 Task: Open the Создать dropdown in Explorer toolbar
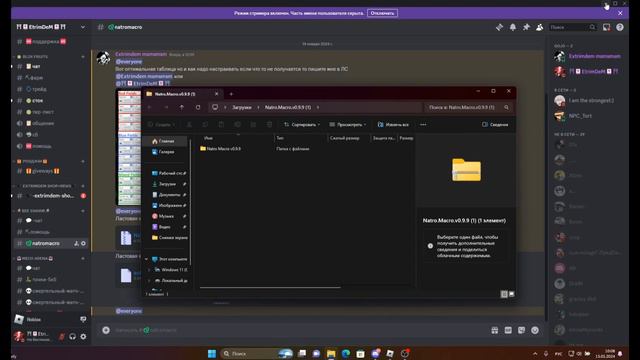pos(162,124)
